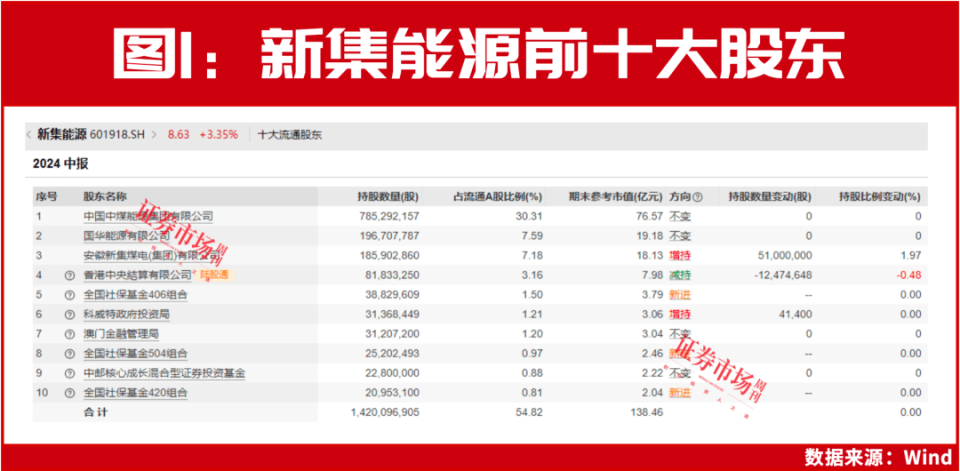Click the change value 51,000,000

[x=785, y=255]
